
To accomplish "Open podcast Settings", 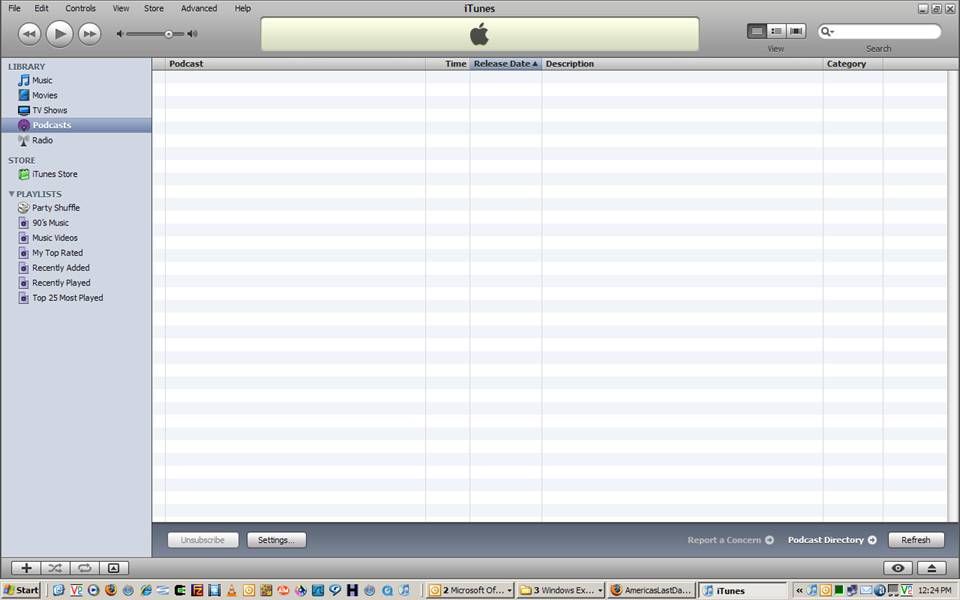I will tap(276, 540).
